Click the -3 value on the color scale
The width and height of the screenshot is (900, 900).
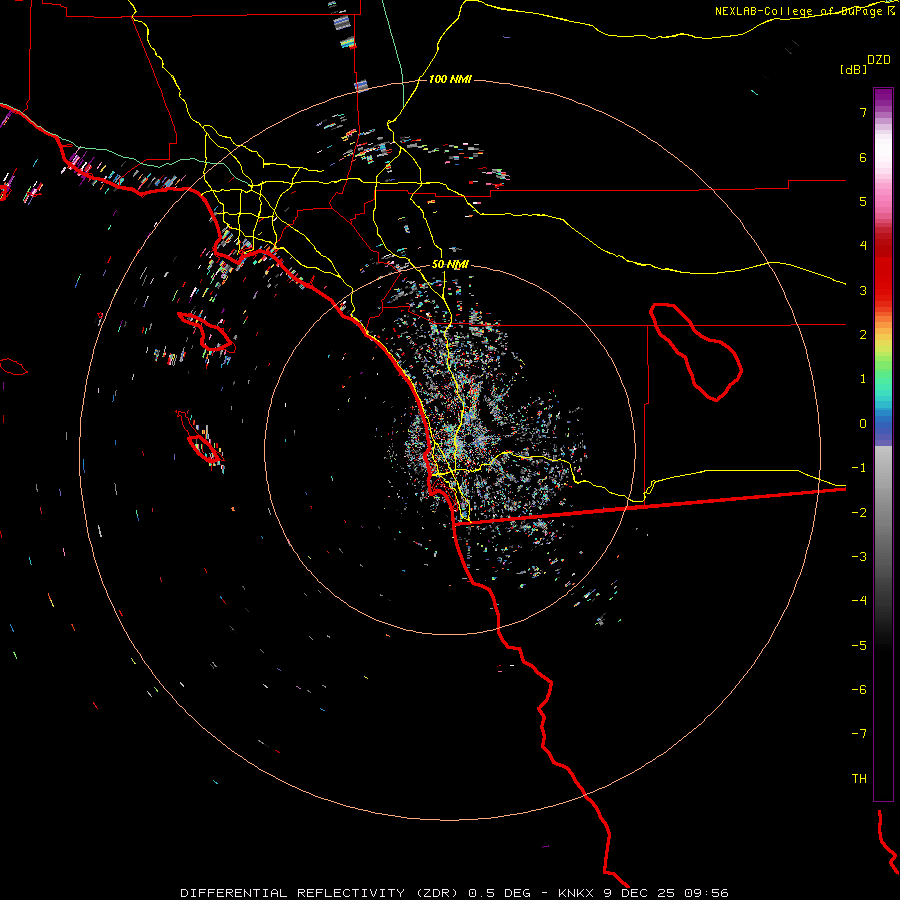(859, 557)
